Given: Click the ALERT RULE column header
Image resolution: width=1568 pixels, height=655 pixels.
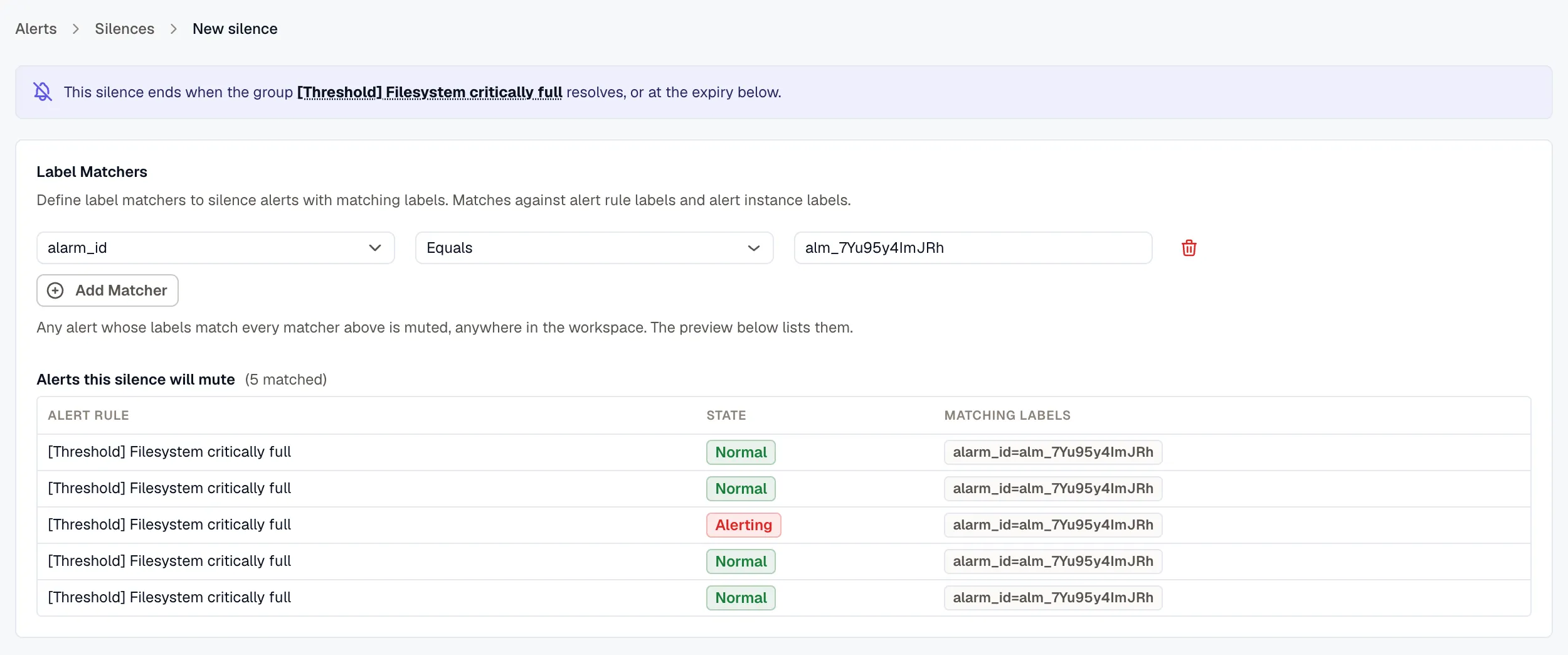Looking at the screenshot, I should pyautogui.click(x=88, y=415).
